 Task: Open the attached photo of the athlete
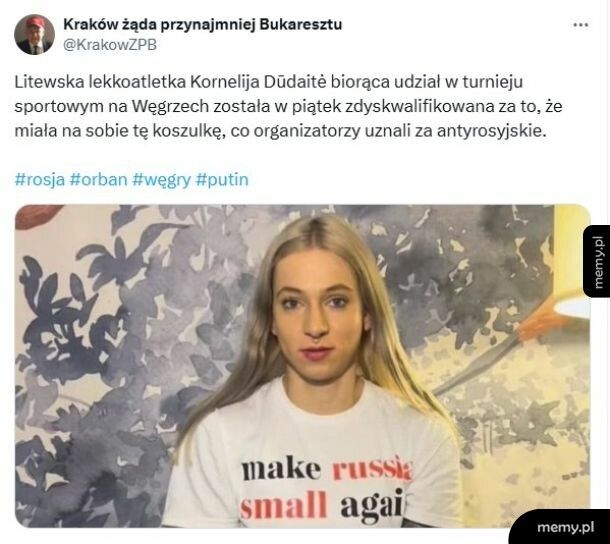[303, 366]
